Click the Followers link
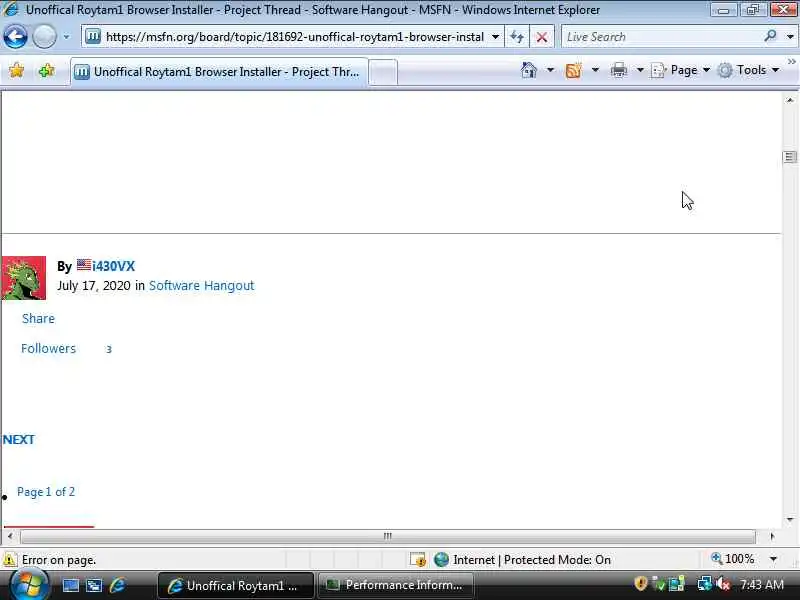The height and width of the screenshot is (600, 800). pyautogui.click(x=48, y=348)
